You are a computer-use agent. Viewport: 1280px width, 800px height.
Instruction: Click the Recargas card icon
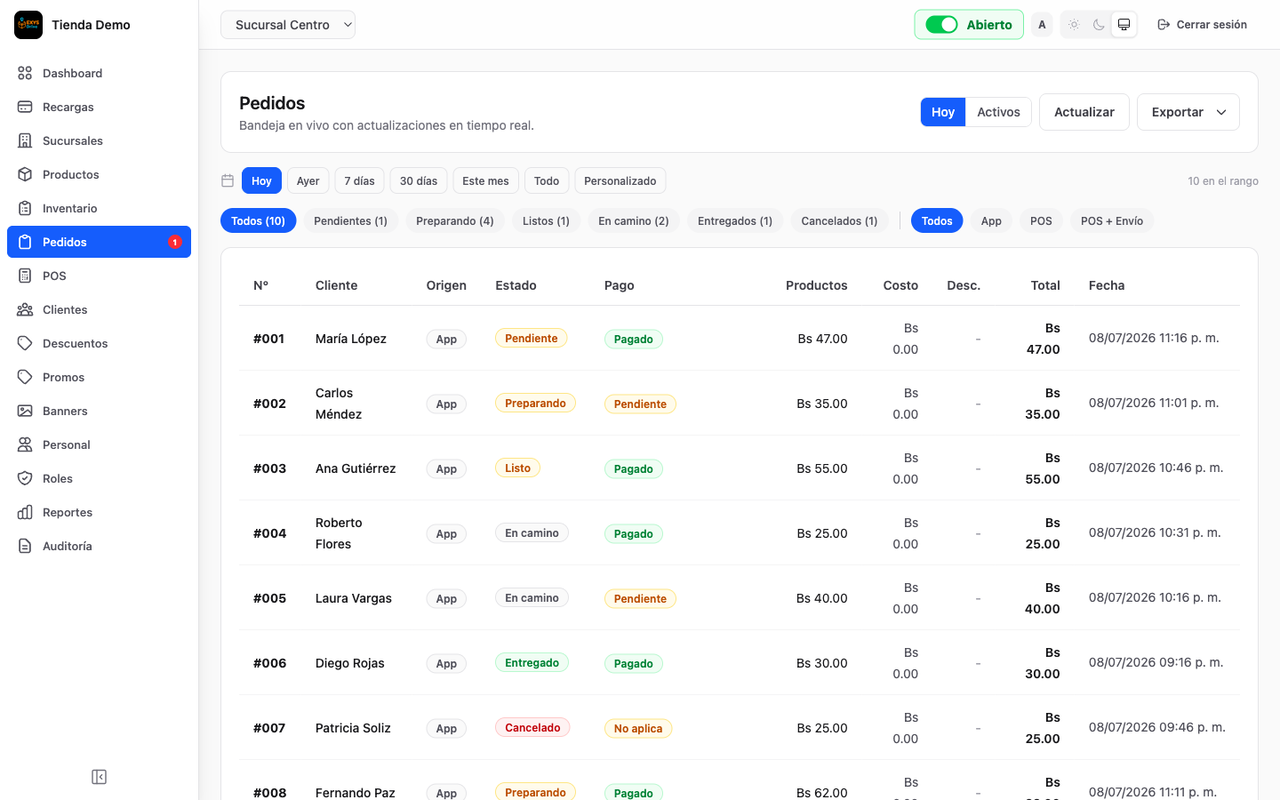coord(25,107)
